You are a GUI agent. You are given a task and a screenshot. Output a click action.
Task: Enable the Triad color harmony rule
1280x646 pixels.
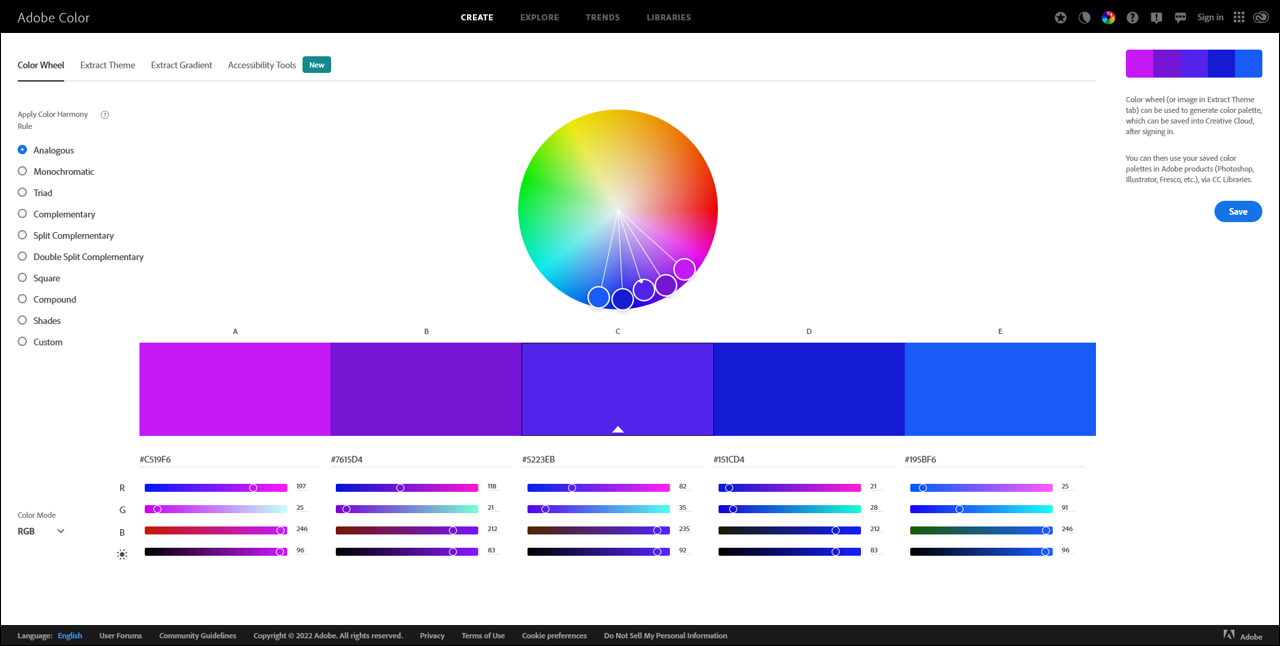click(21, 192)
